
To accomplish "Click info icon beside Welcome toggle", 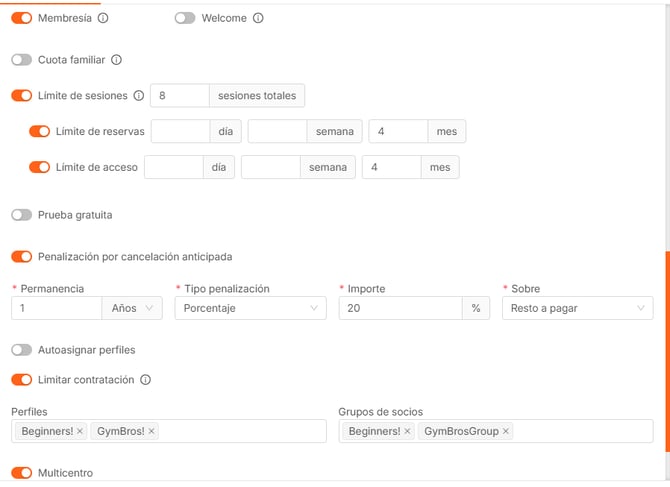I will point(258,18).
